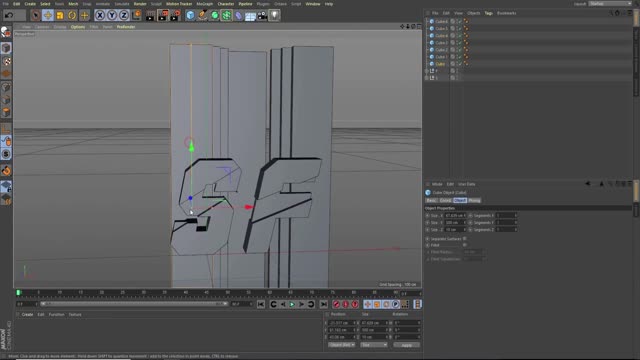
Task: Select the Live Selection arrow tool
Action: [x=36, y=16]
